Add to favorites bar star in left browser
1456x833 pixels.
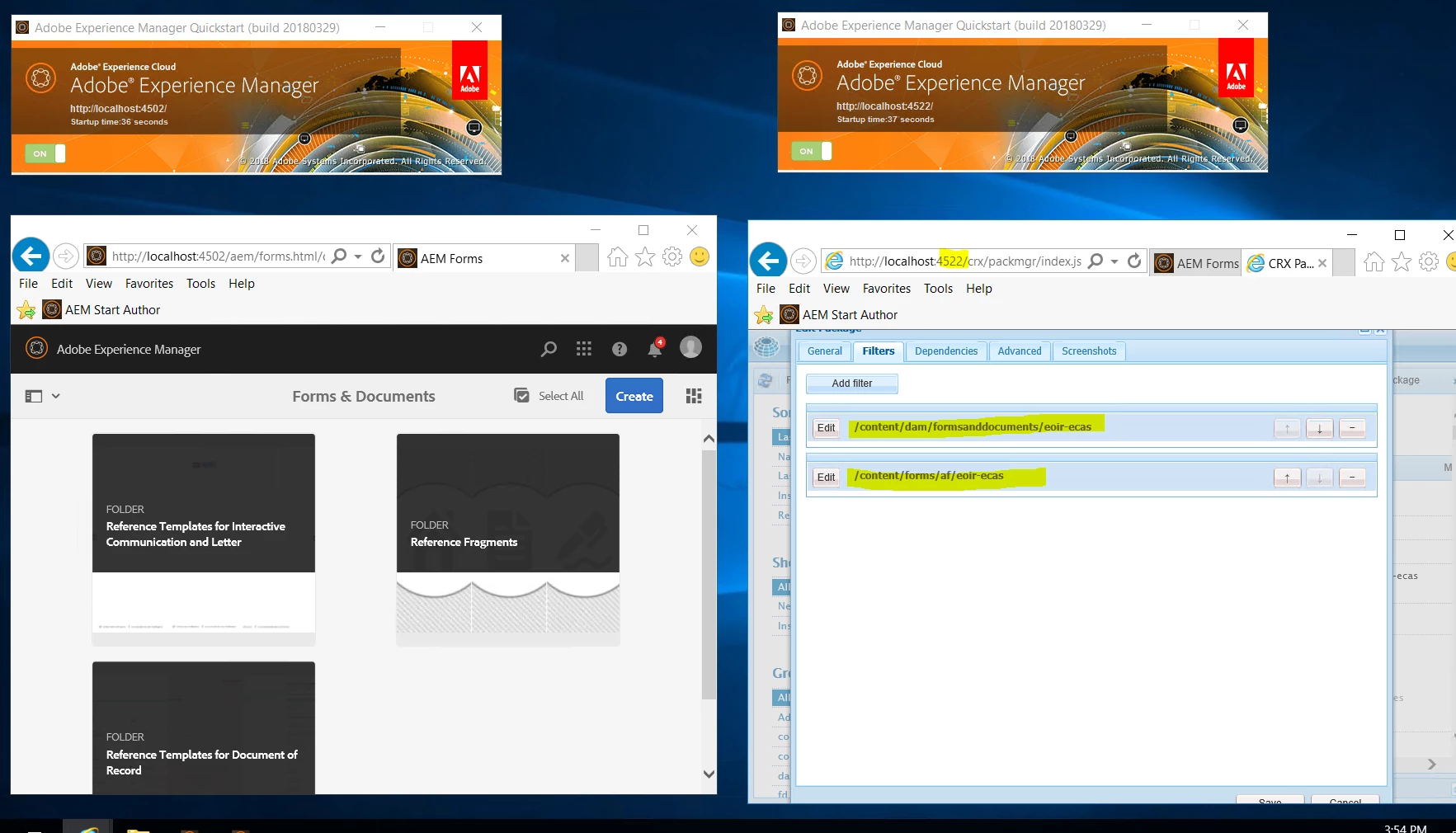[x=26, y=310]
